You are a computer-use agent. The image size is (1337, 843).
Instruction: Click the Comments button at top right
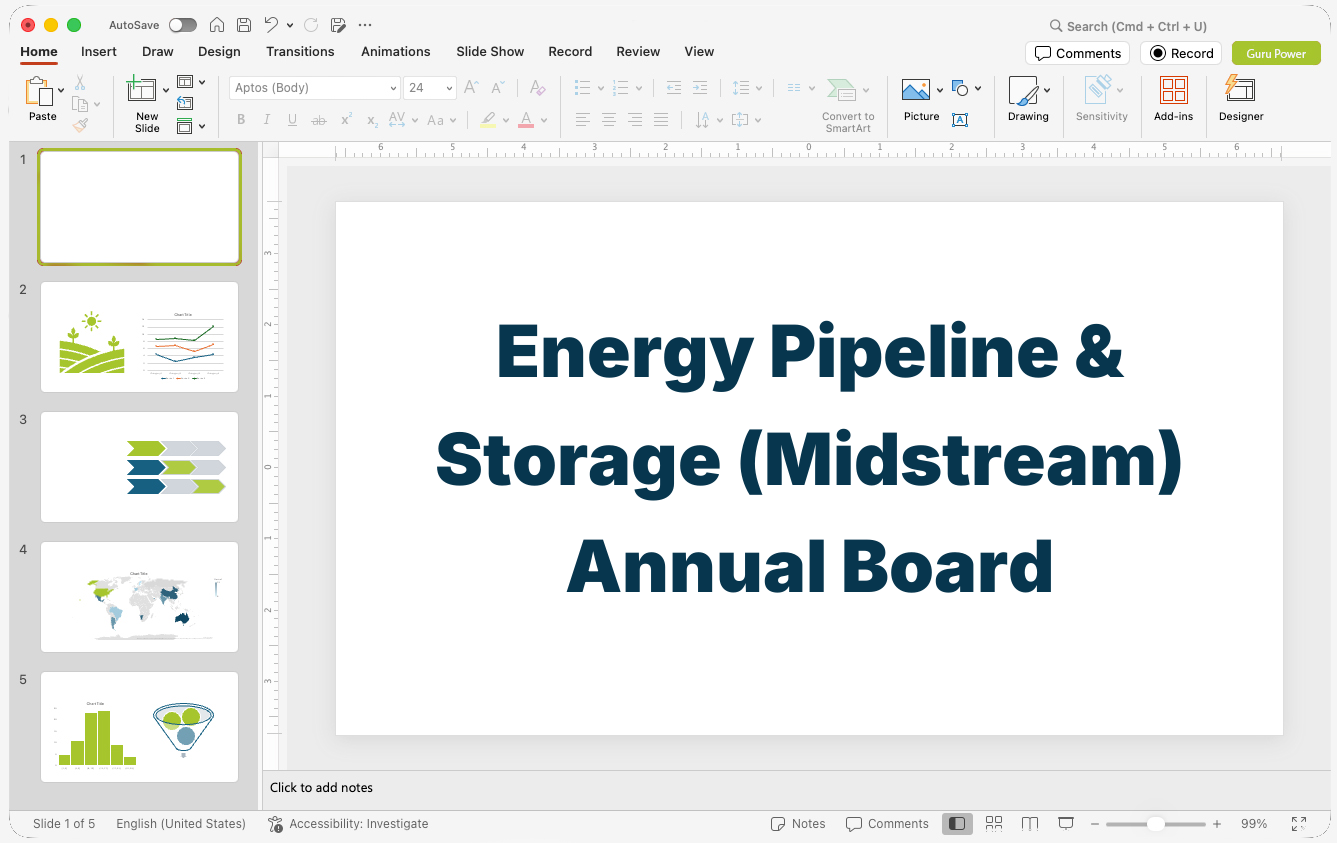click(1077, 53)
